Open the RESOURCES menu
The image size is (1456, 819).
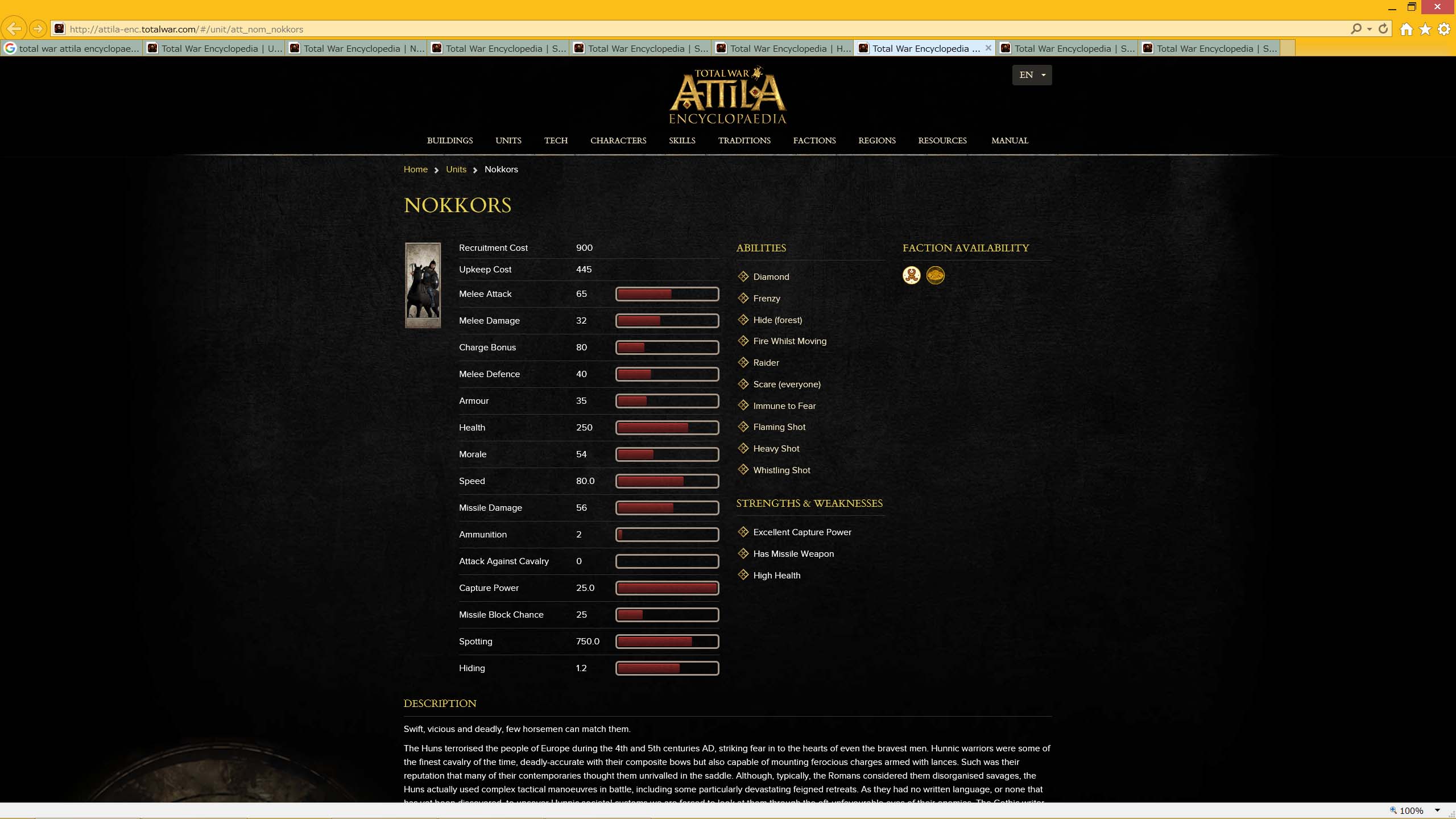coord(942,140)
